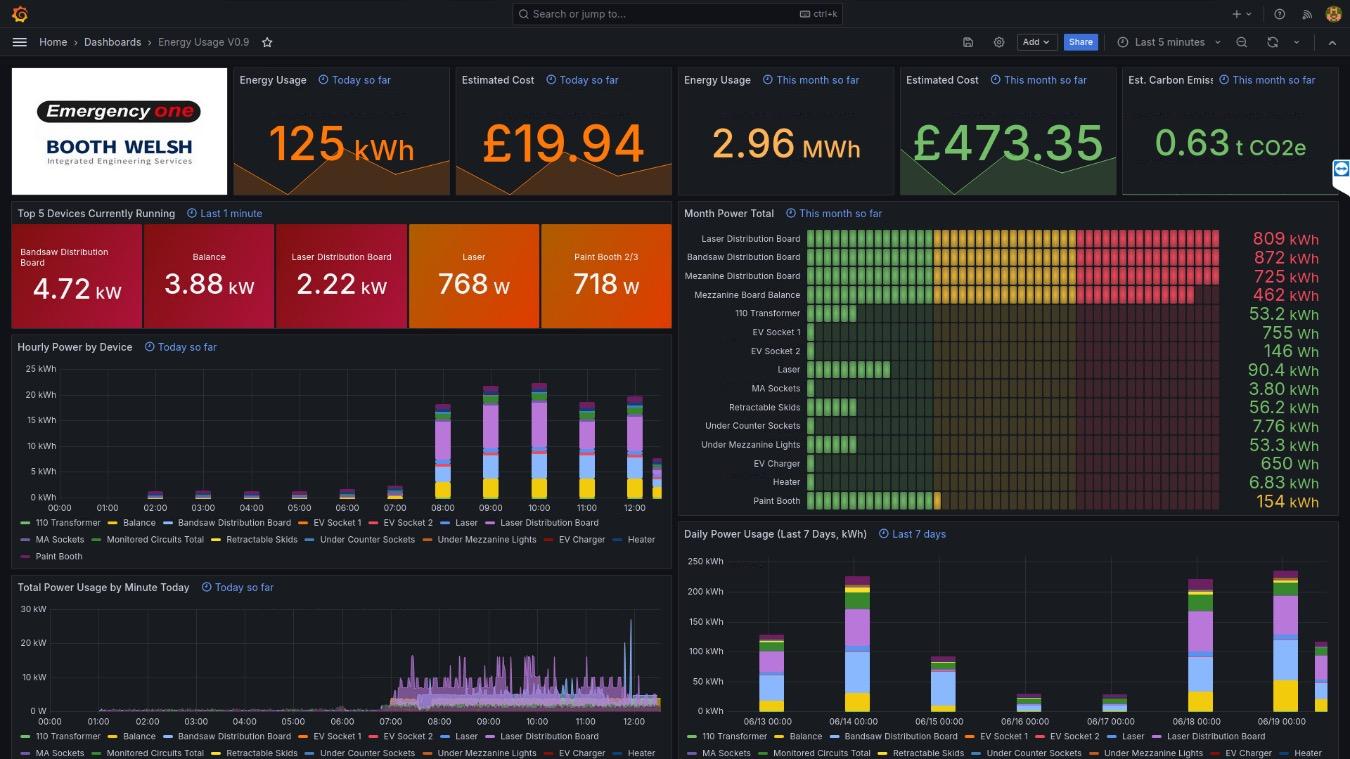The height and width of the screenshot is (759, 1350).
Task: Refresh the dashboard
Action: click(x=1272, y=42)
